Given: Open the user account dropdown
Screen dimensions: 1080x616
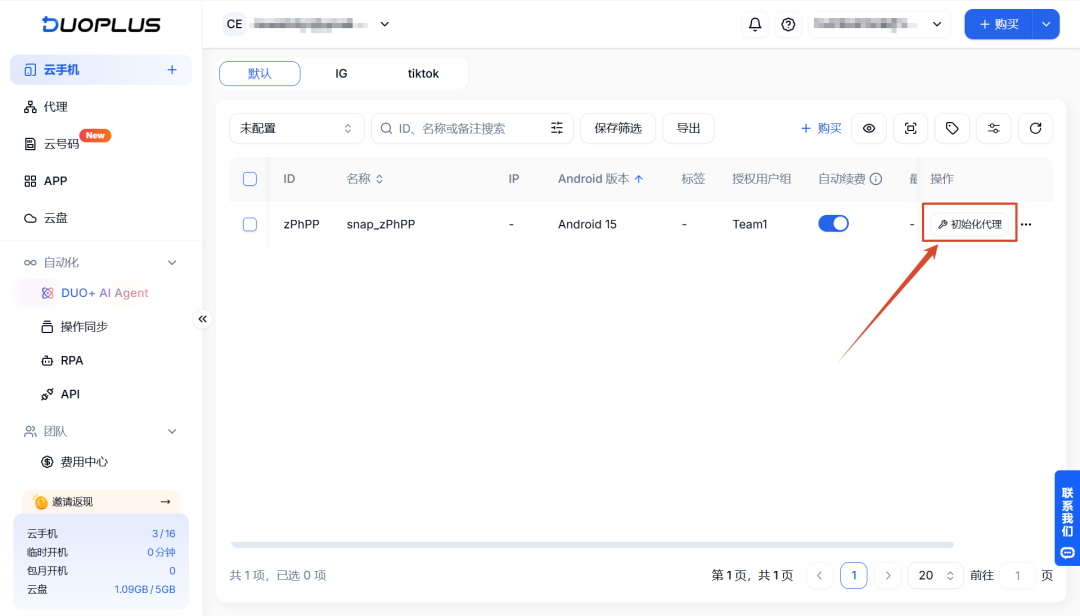Looking at the screenshot, I should click(879, 24).
